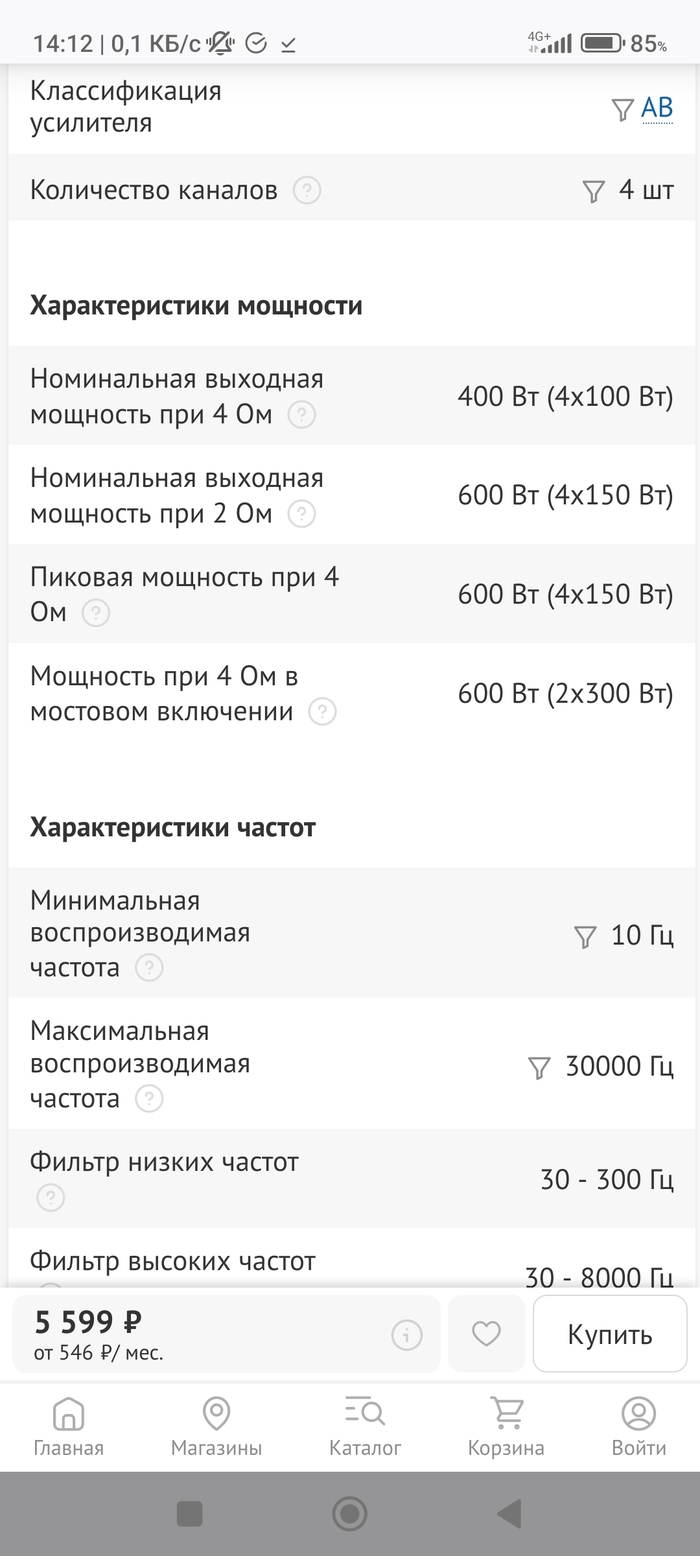
Task: Open help for Минимальная воспроизводимая частота
Action: 148,967
